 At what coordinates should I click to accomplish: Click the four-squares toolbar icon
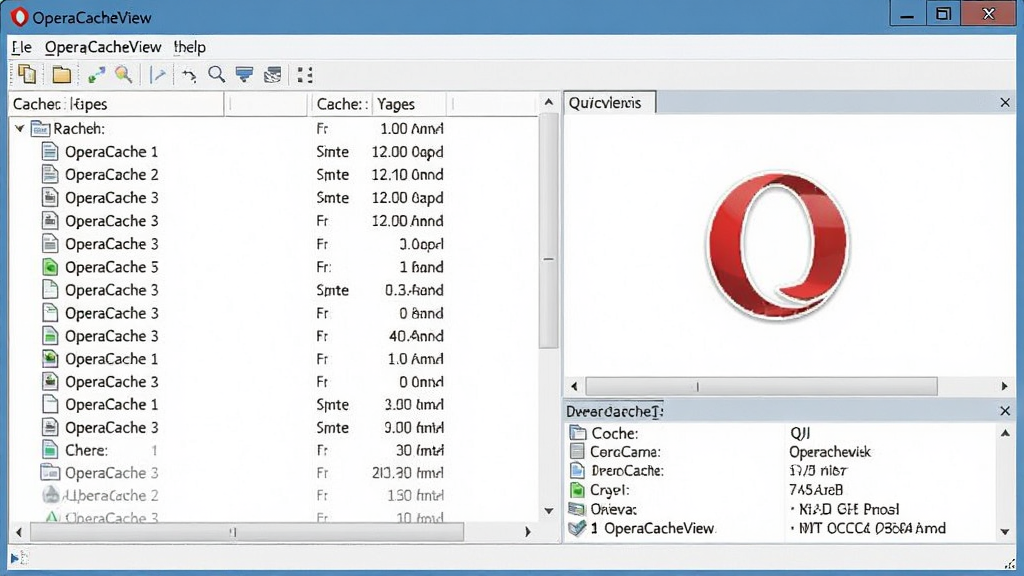tap(304, 75)
